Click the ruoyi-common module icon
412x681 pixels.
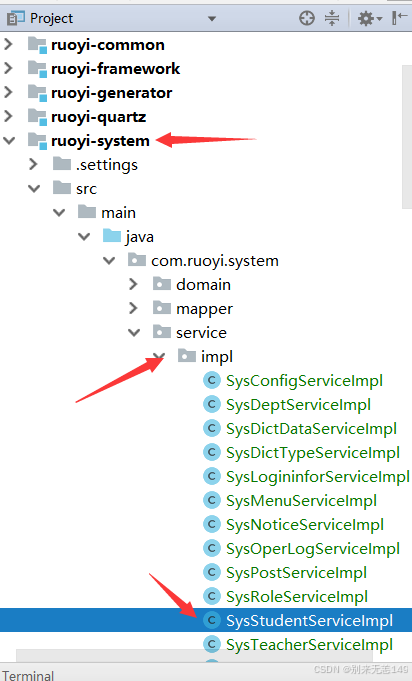point(37,45)
